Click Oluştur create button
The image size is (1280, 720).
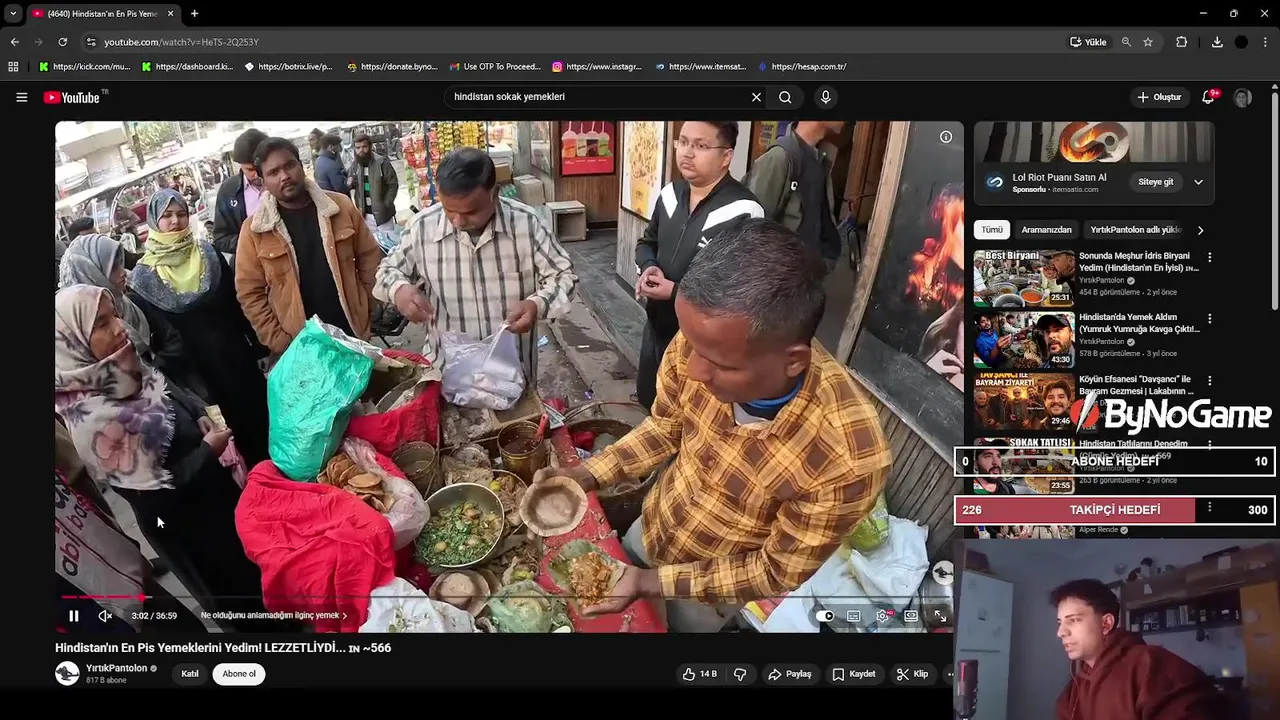click(1159, 97)
